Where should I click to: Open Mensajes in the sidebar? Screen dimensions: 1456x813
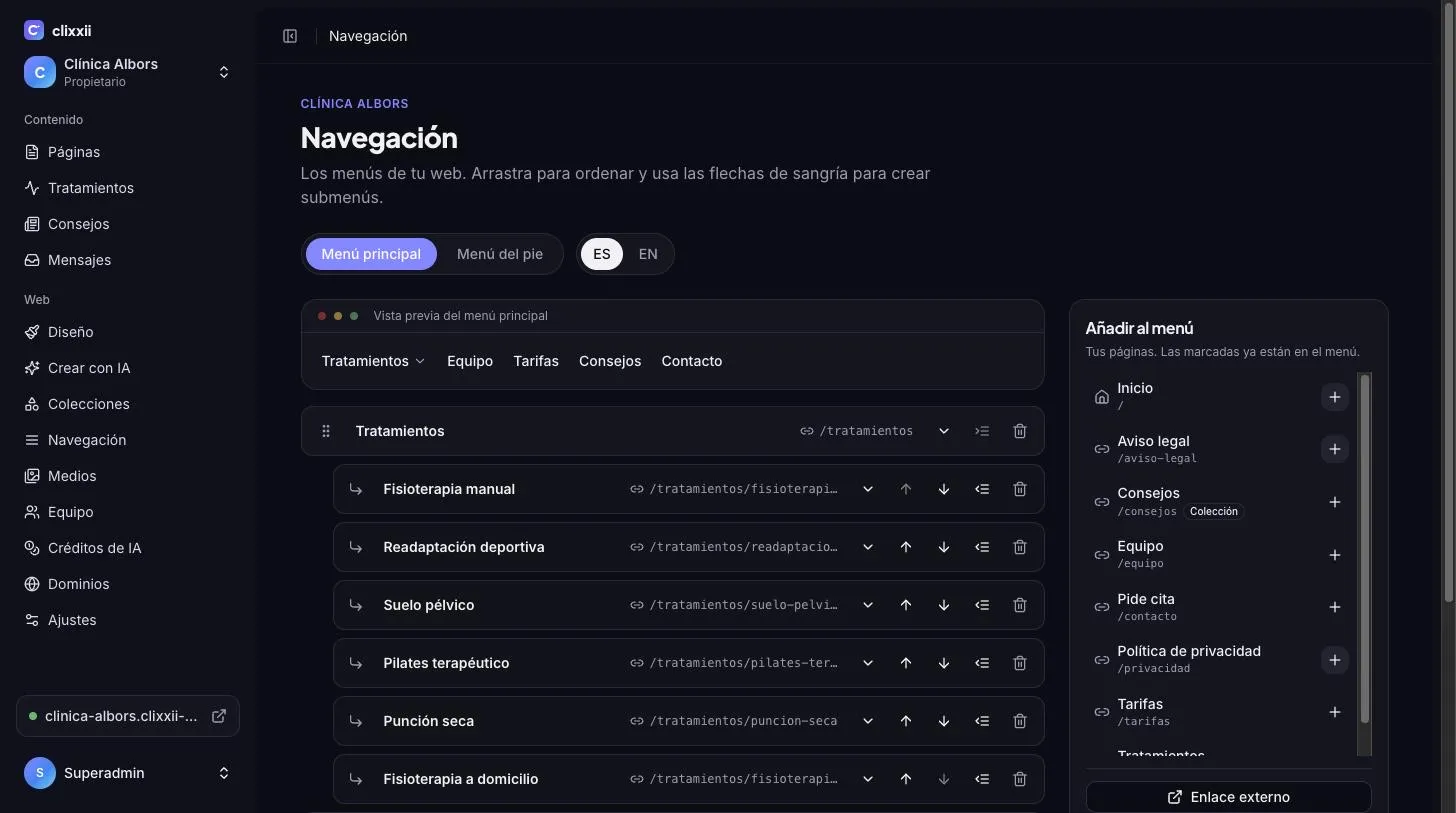[x=128, y=260]
